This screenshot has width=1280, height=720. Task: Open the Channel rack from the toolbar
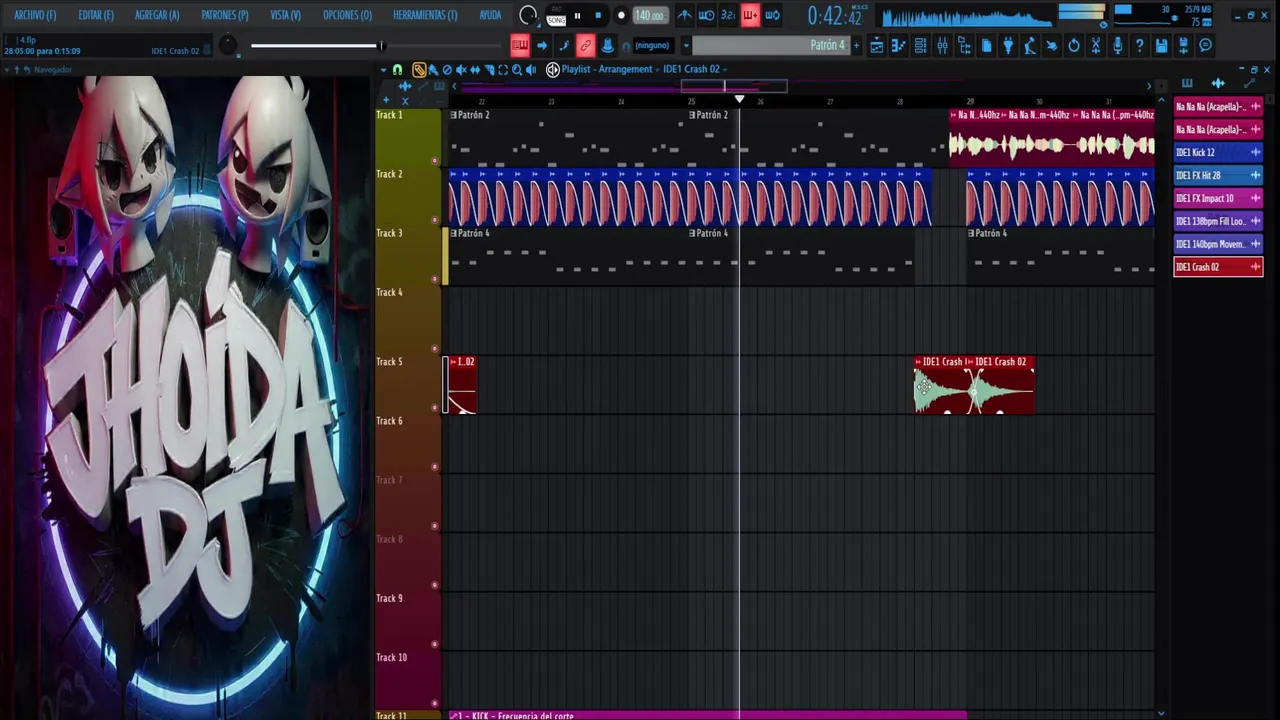(920, 45)
